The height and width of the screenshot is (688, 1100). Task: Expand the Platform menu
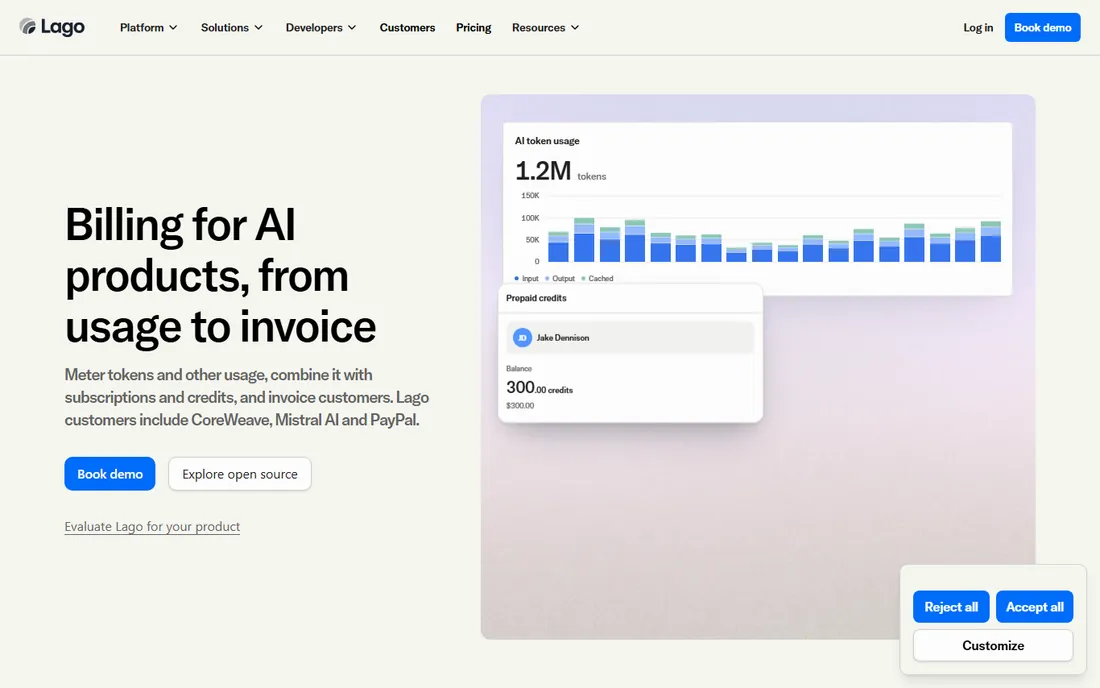[148, 27]
